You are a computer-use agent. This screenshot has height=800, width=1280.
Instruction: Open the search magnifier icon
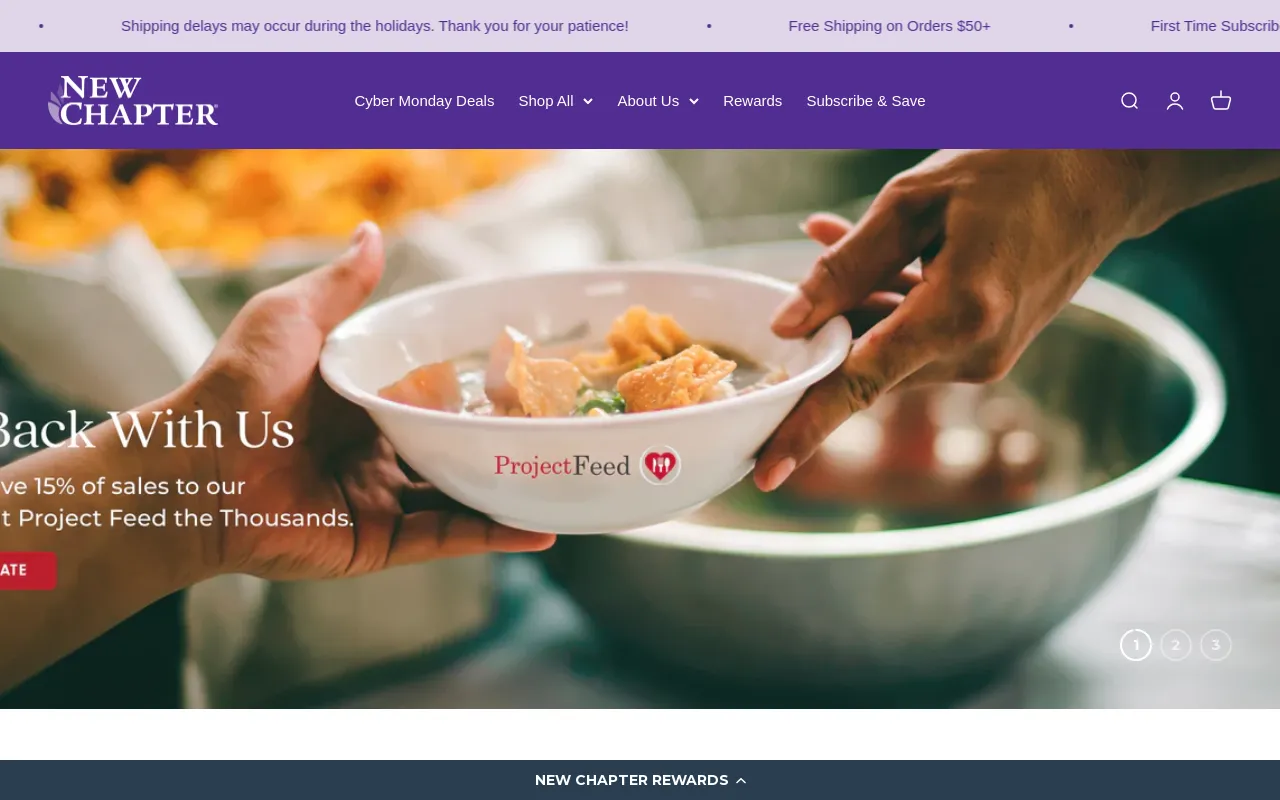[x=1129, y=101]
